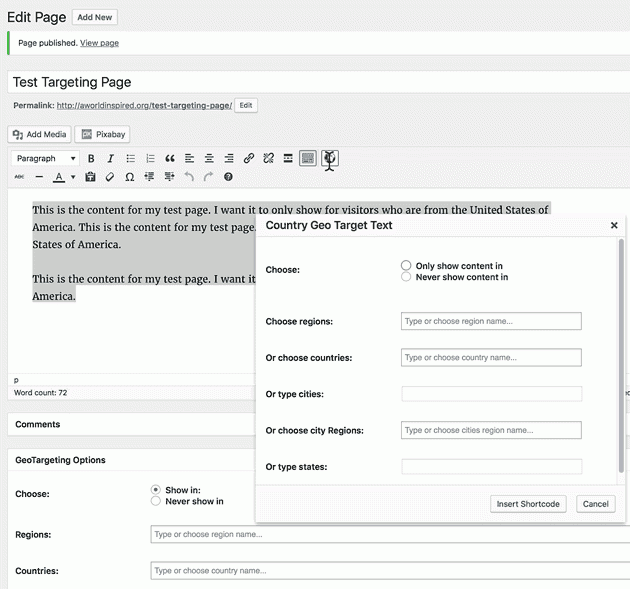Image resolution: width=630 pixels, height=589 pixels.
Task: Toggle italic formatting in editor toolbar
Action: (x=110, y=159)
